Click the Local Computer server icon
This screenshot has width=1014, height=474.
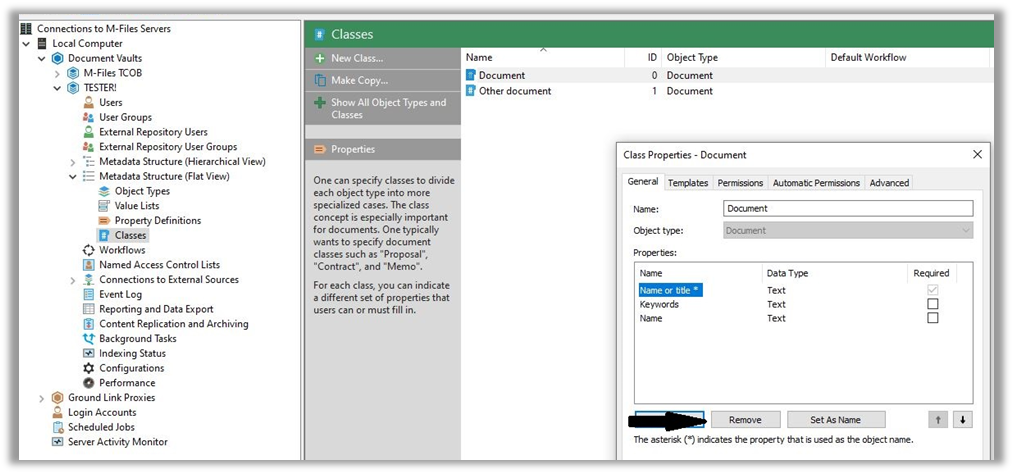point(42,43)
